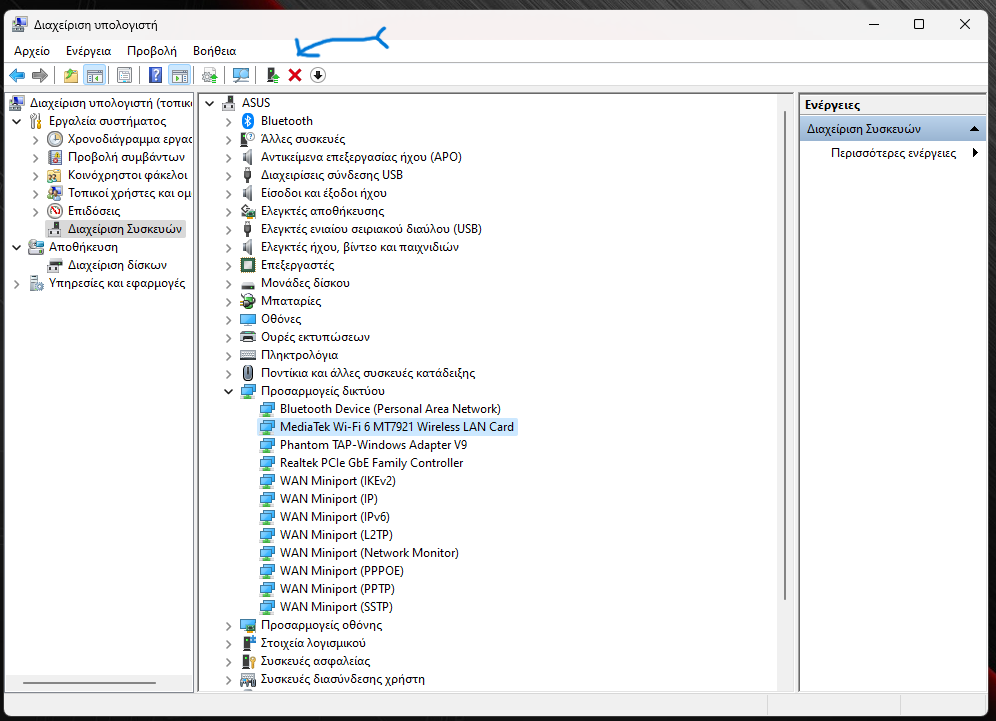Image resolution: width=996 pixels, height=721 pixels.
Task: Select WAN Miniport (IPv6)
Action: (x=335, y=517)
